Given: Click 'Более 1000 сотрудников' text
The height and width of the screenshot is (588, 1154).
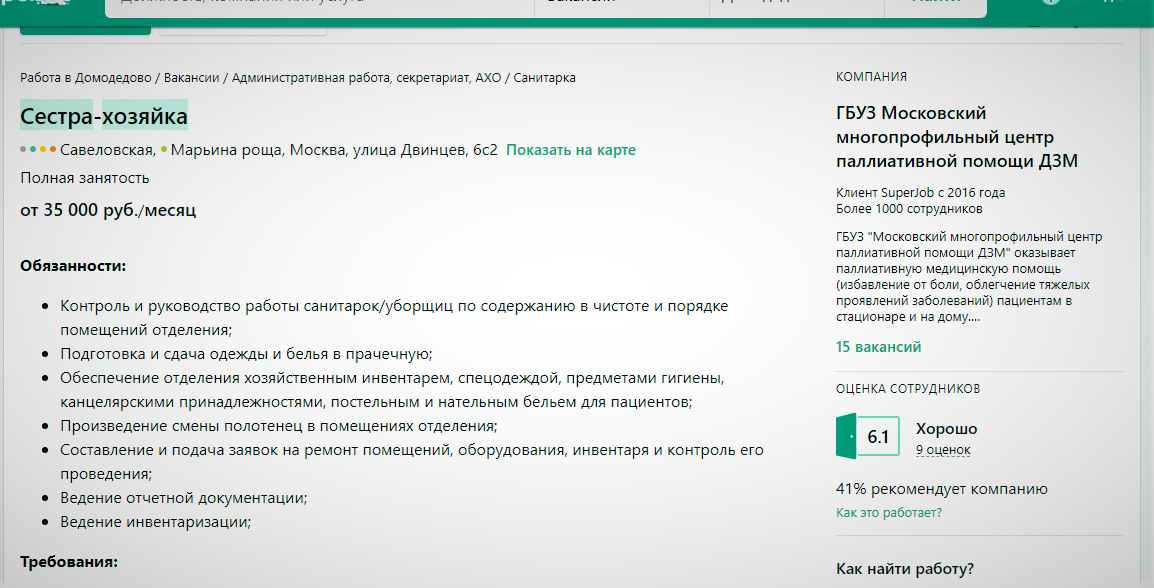Looking at the screenshot, I should click(x=909, y=209).
